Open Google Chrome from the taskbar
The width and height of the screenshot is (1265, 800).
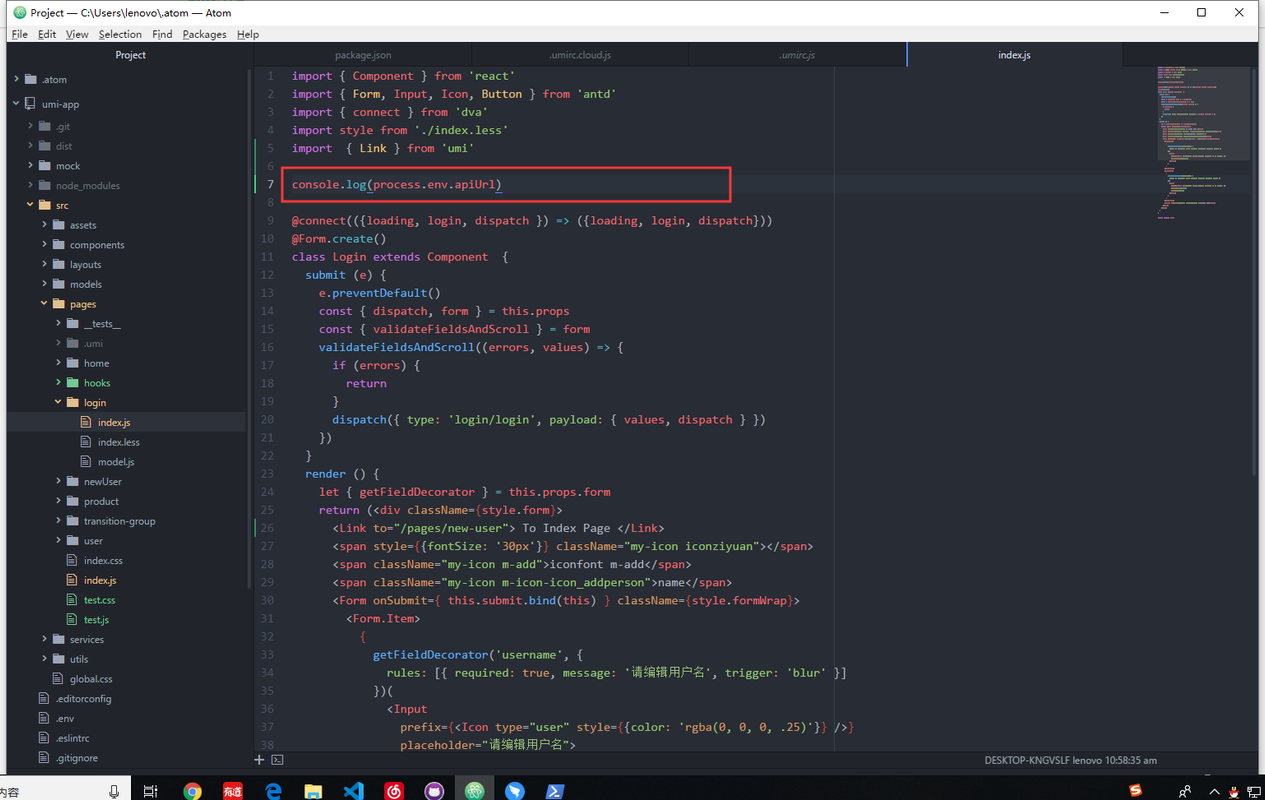pyautogui.click(x=192, y=791)
